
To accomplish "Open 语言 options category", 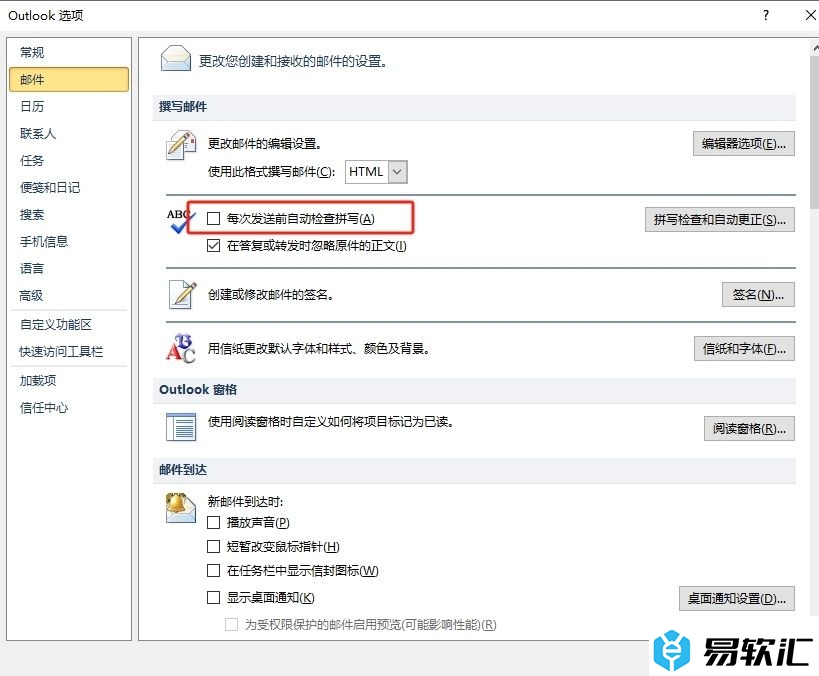I will click(x=68, y=269).
